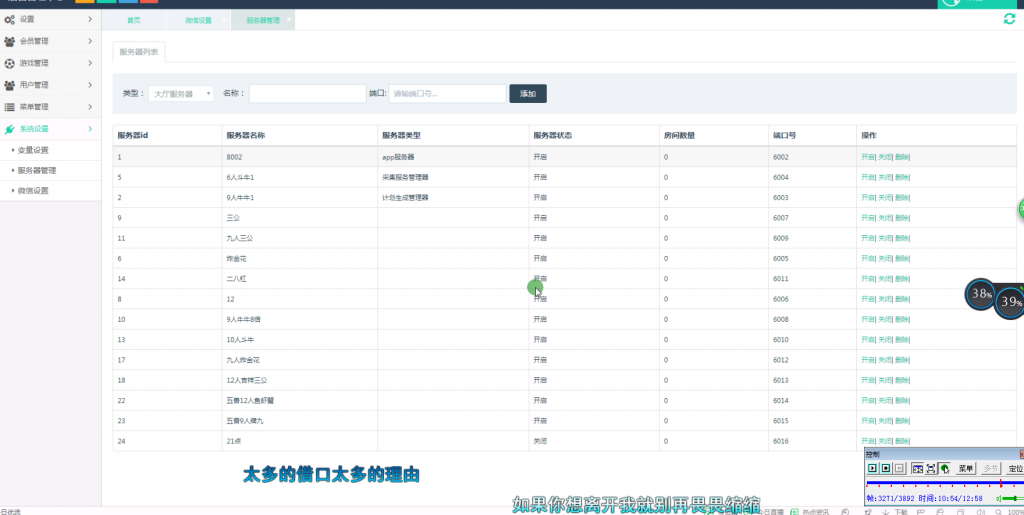Image resolution: width=1024 pixels, height=515 pixels.
Task: Collapse the 系统设置 chevron arrow
Action: click(90, 129)
